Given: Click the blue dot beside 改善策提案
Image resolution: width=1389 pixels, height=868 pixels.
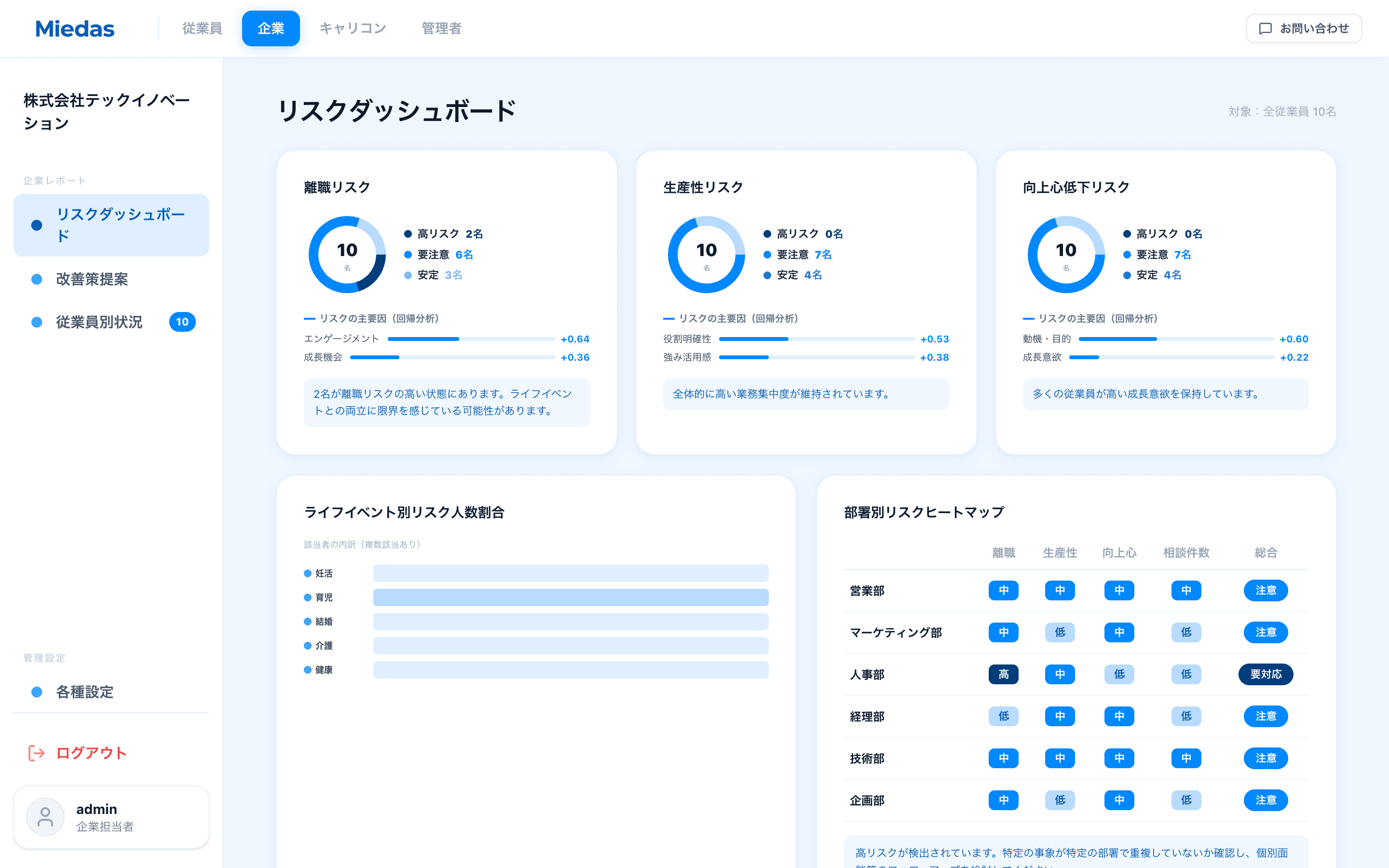Looking at the screenshot, I should (37, 280).
